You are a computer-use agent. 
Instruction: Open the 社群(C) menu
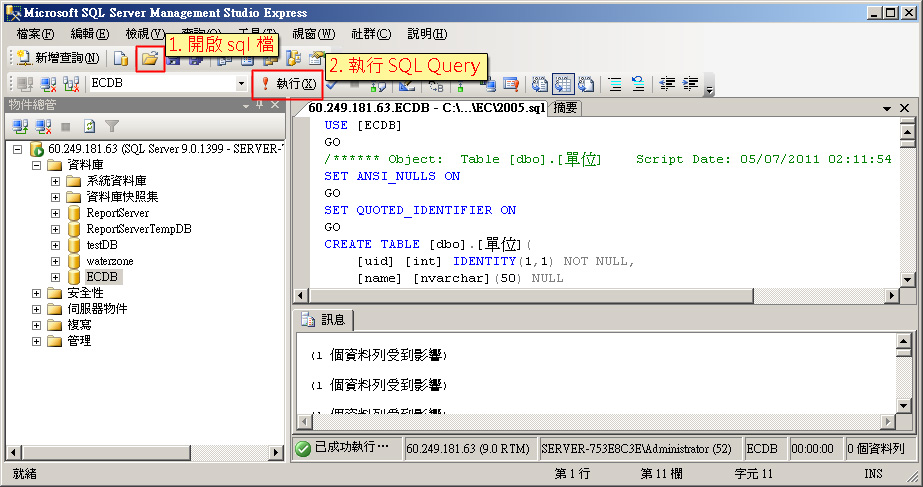371,34
